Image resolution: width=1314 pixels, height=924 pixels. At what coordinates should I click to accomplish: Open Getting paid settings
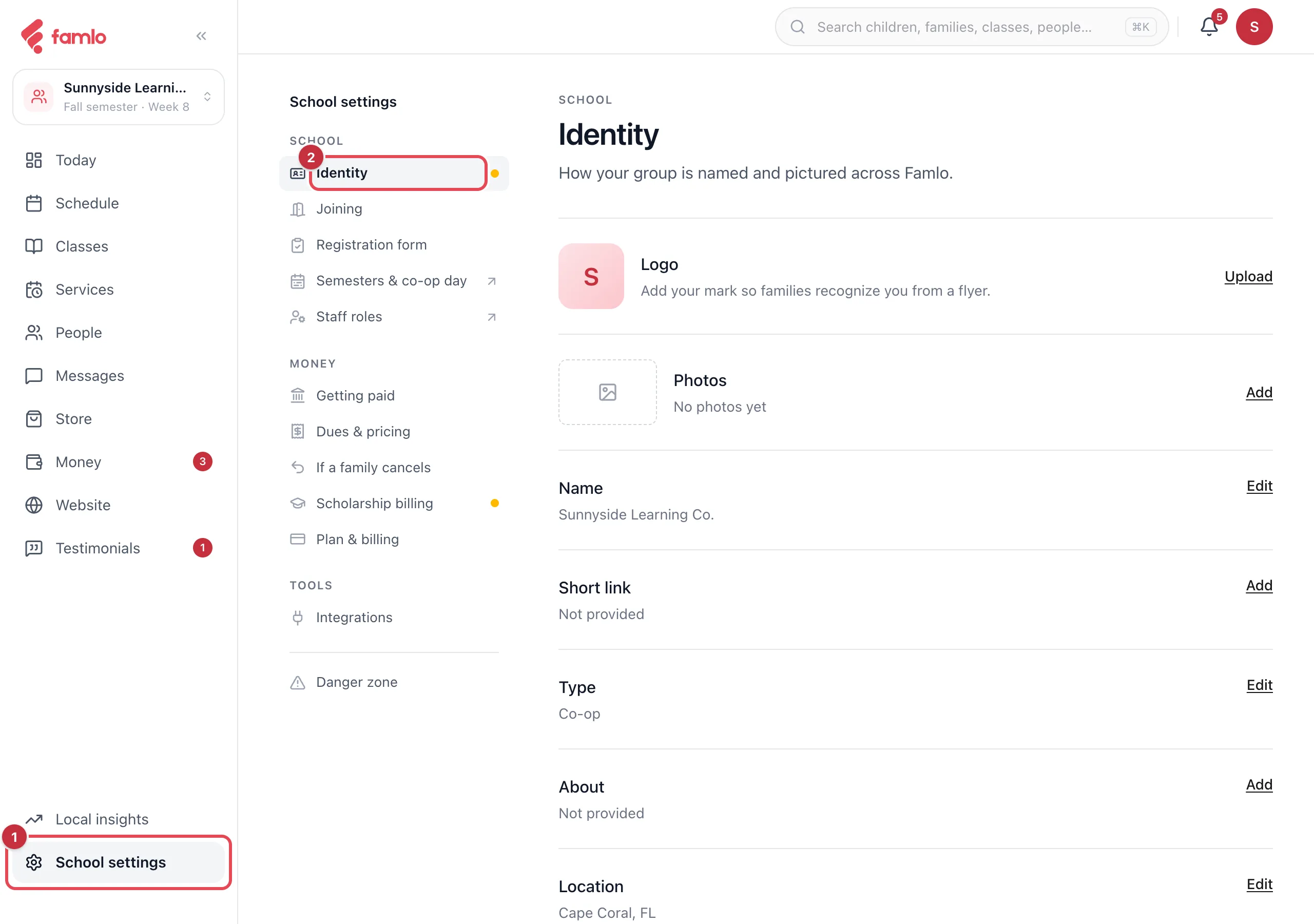394,396
